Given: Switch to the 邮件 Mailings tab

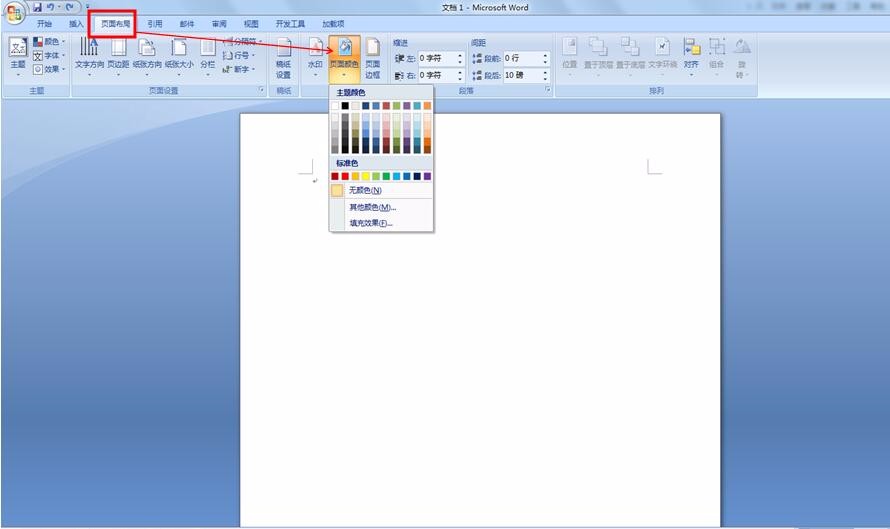Looking at the screenshot, I should pyautogui.click(x=187, y=24).
